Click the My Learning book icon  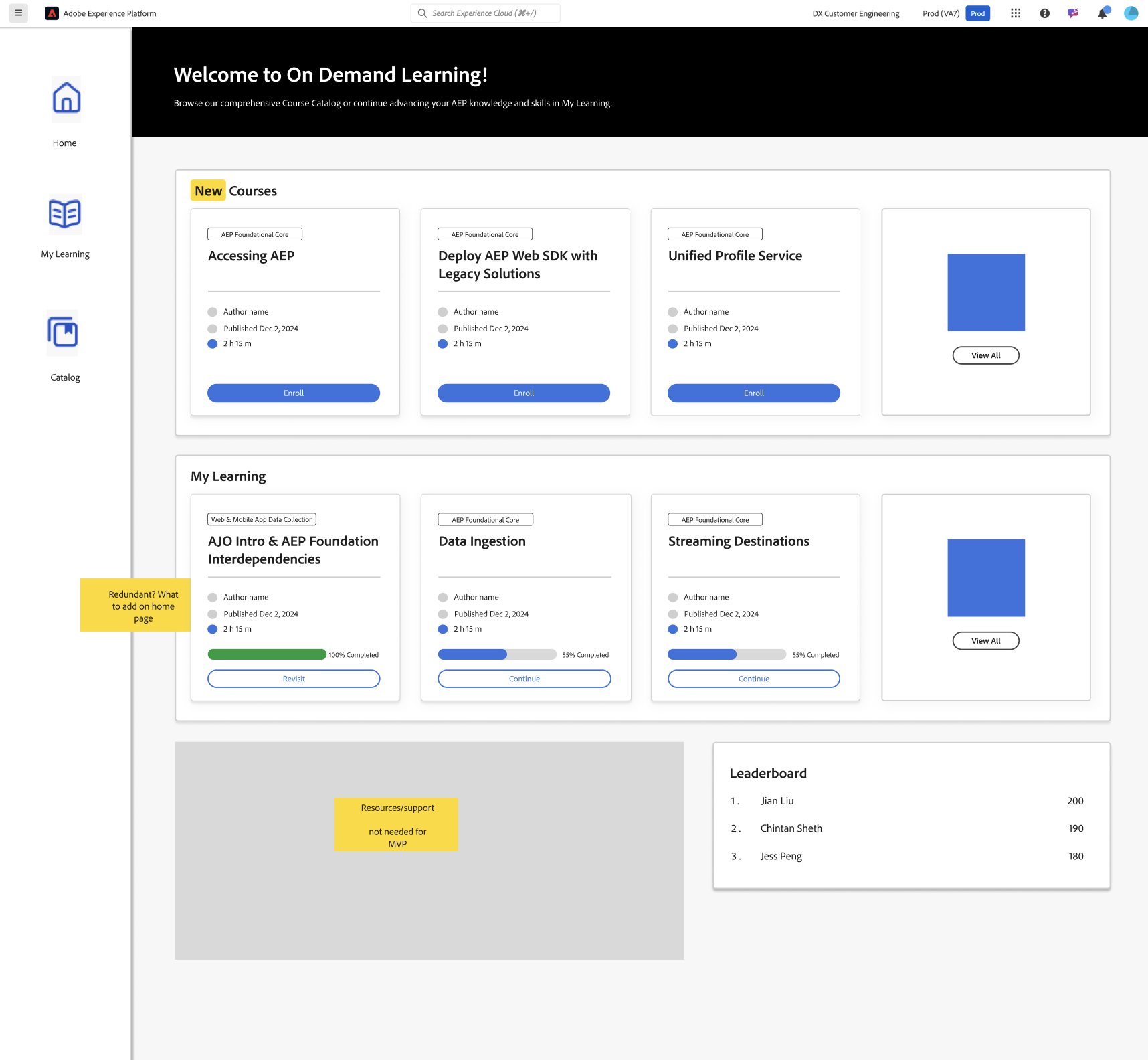click(x=65, y=214)
